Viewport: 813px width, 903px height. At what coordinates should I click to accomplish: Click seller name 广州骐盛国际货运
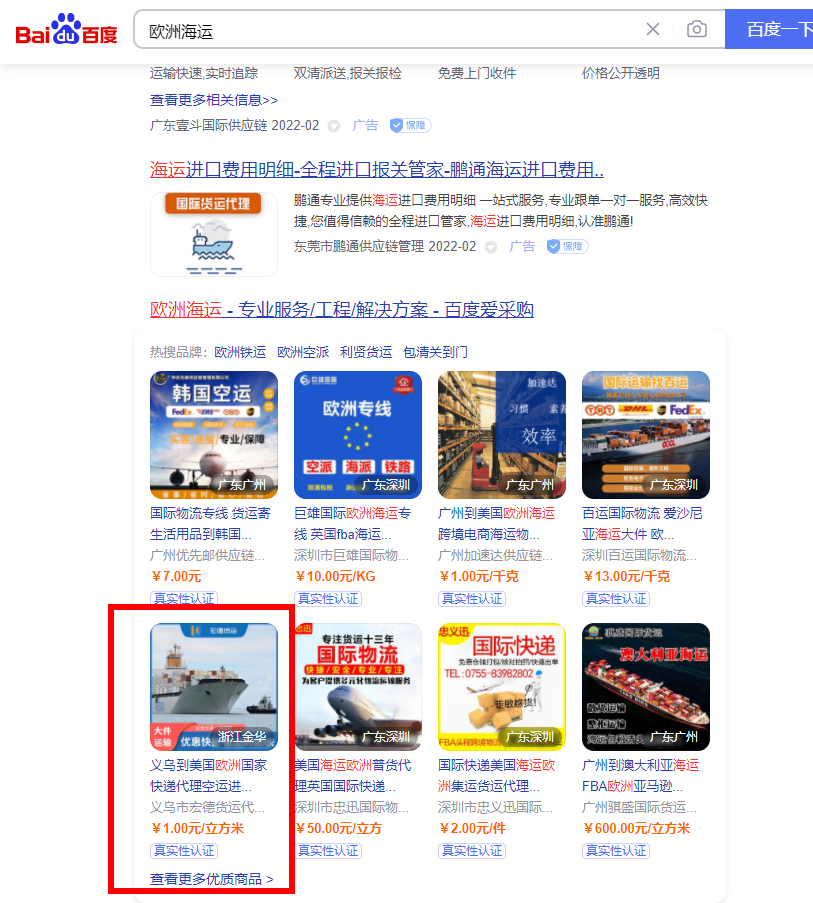tap(639, 807)
